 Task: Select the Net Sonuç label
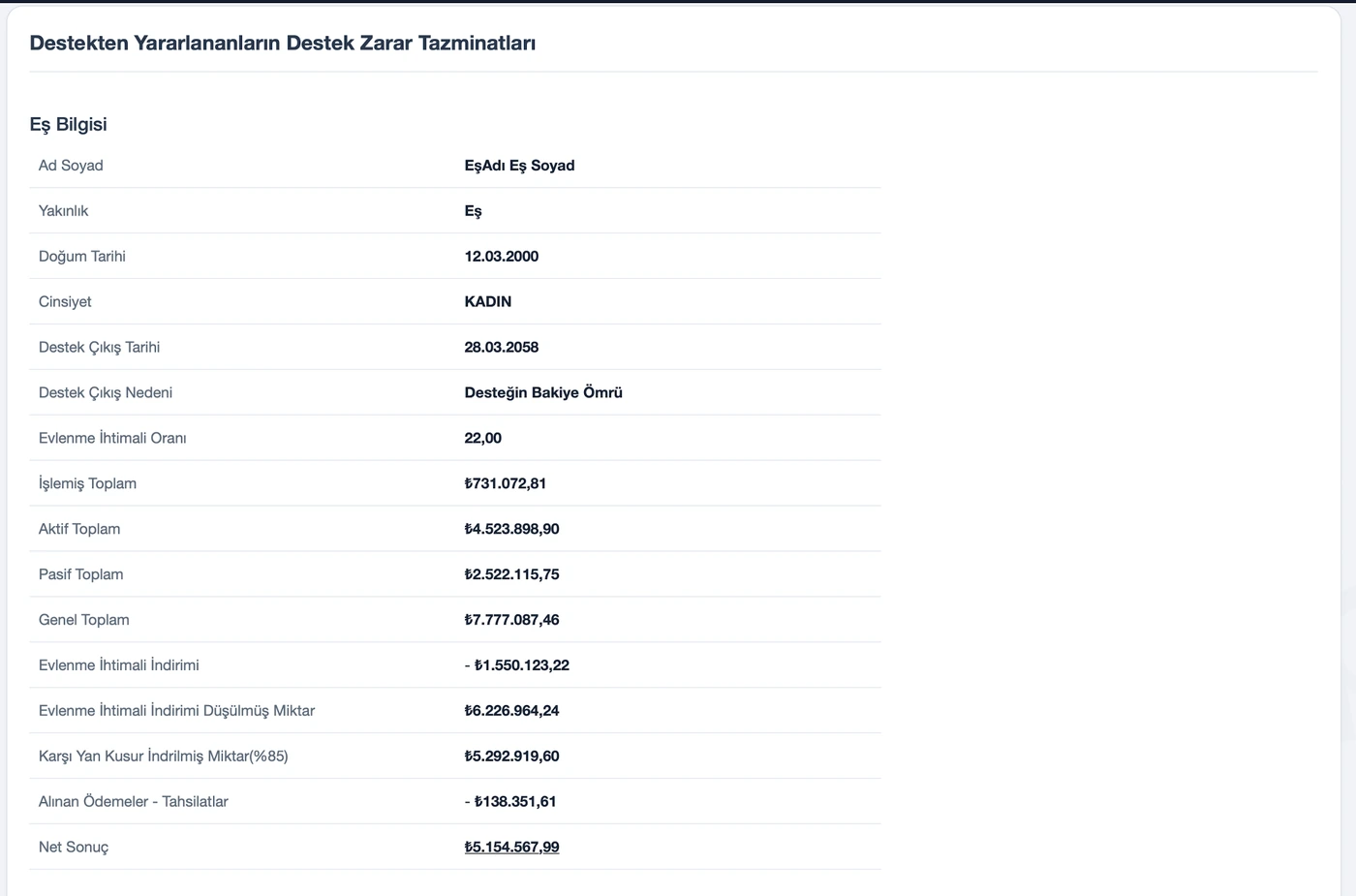74,849
